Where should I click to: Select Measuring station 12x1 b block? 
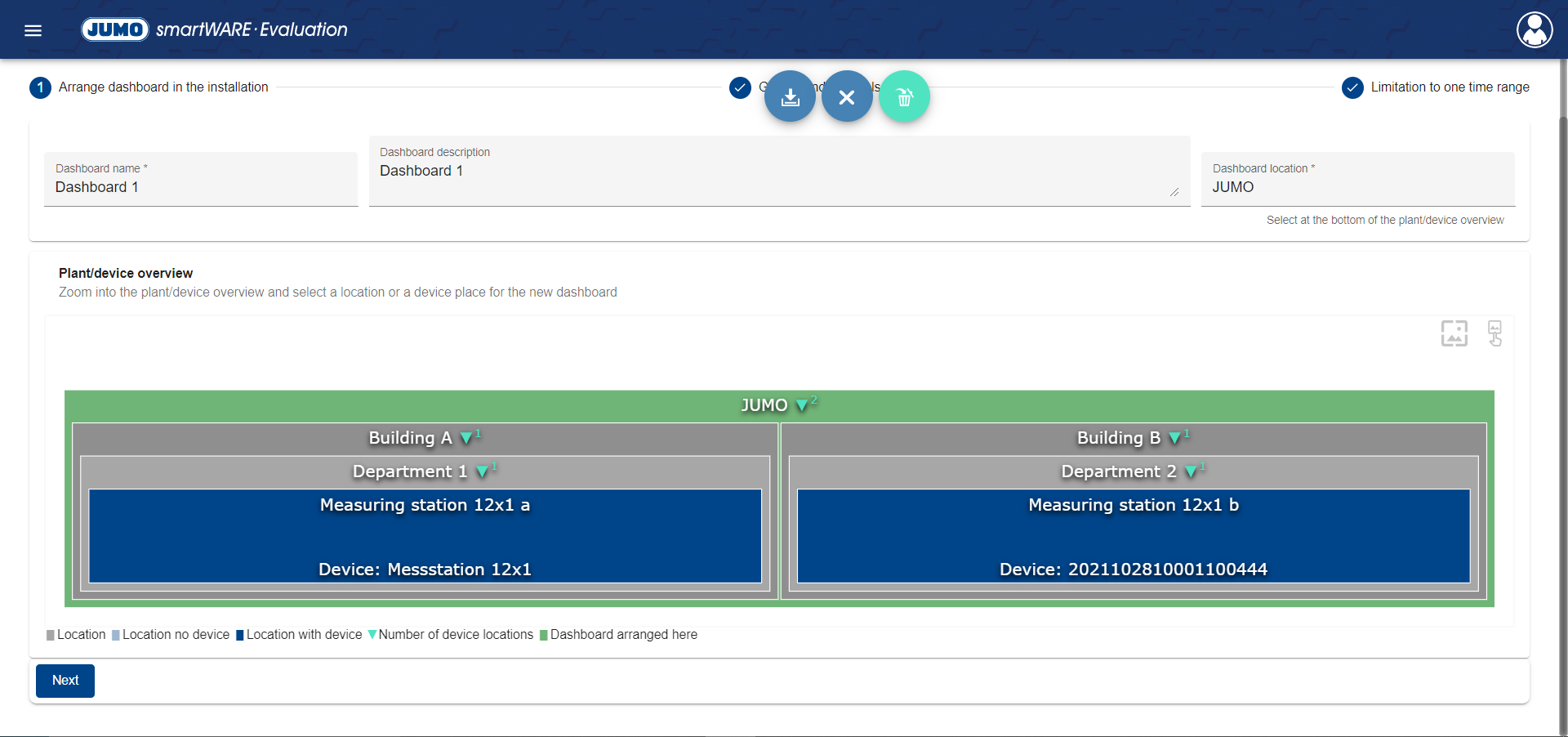(x=1133, y=536)
